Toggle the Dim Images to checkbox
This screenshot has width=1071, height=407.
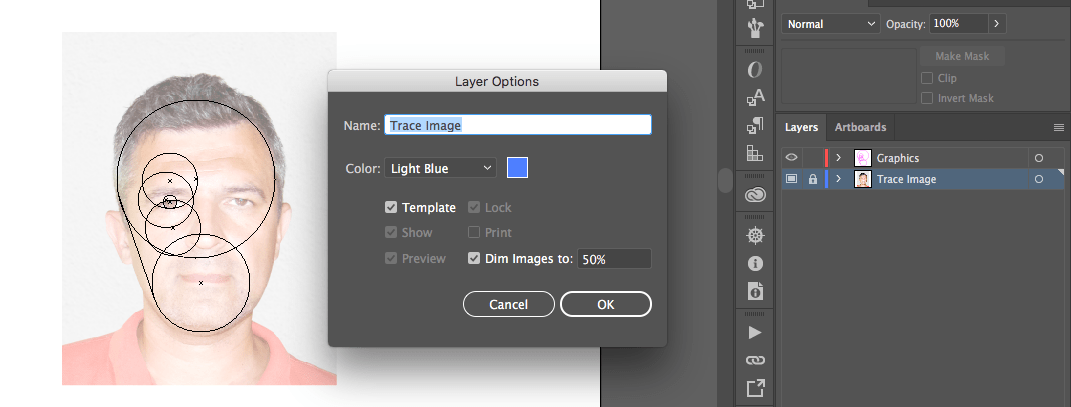coord(473,259)
